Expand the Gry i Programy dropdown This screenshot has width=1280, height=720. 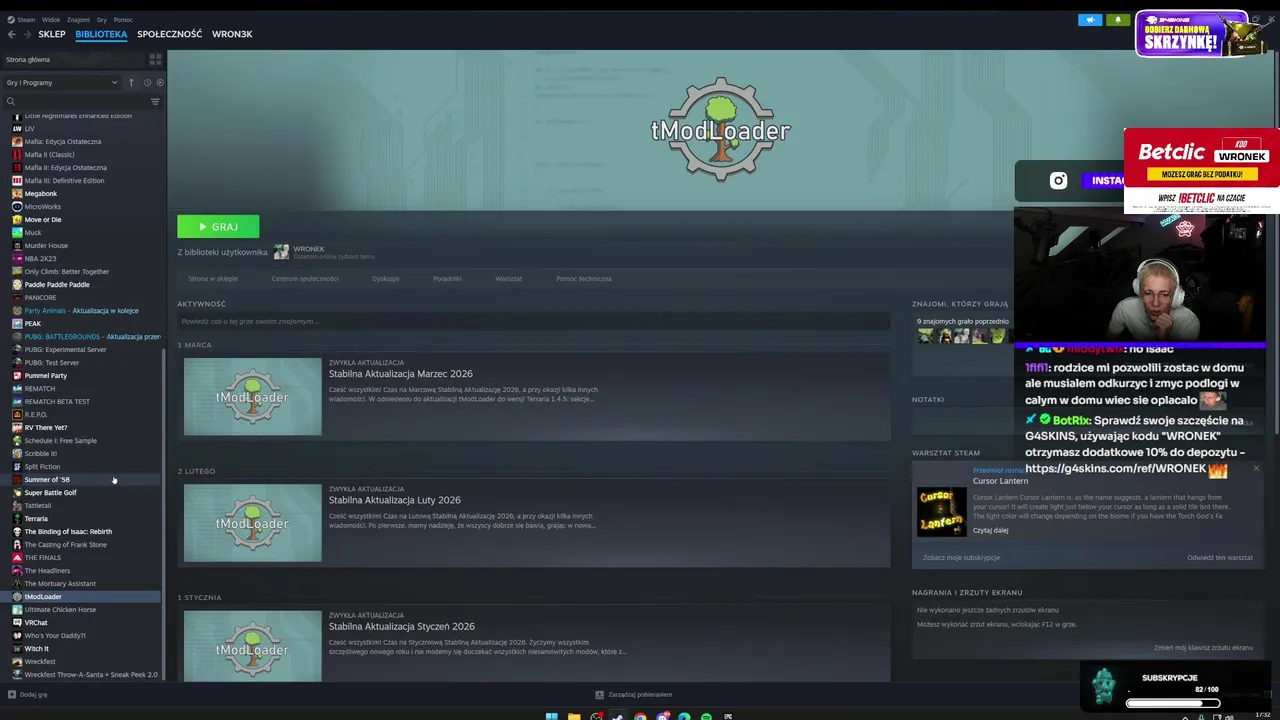click(62, 82)
